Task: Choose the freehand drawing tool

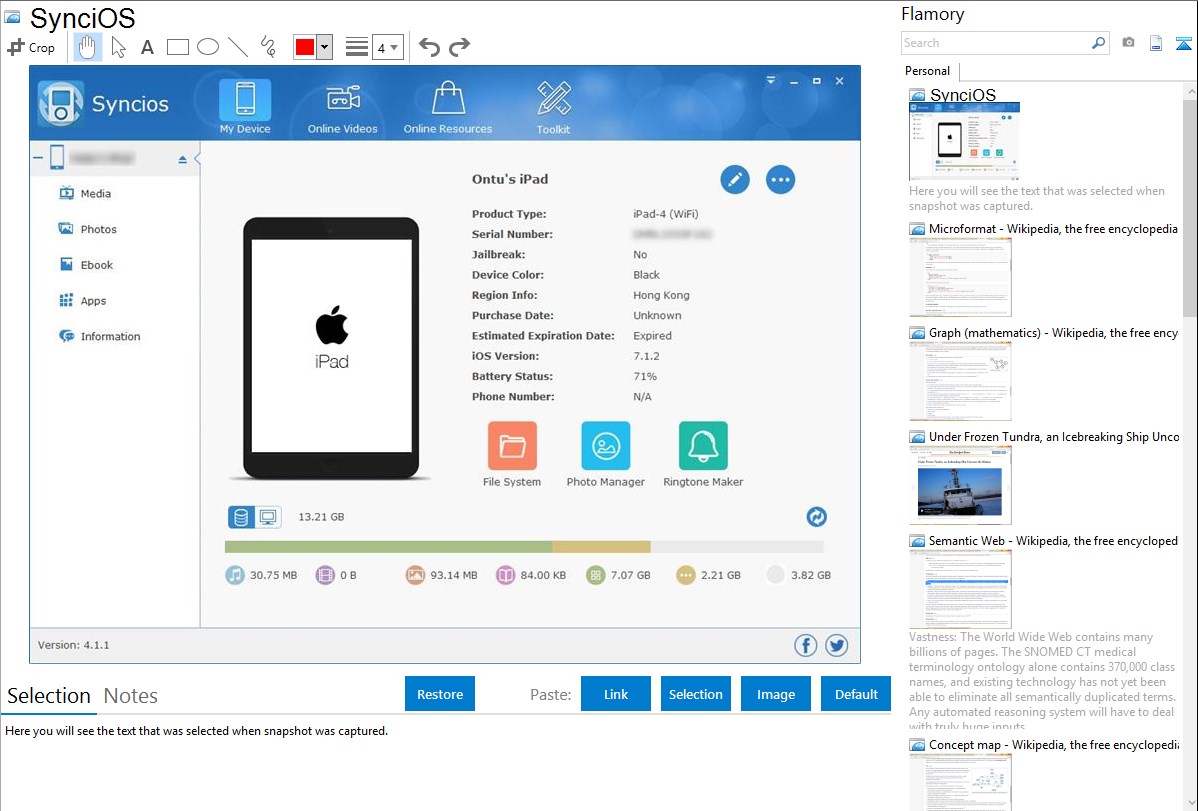Action: (267, 47)
